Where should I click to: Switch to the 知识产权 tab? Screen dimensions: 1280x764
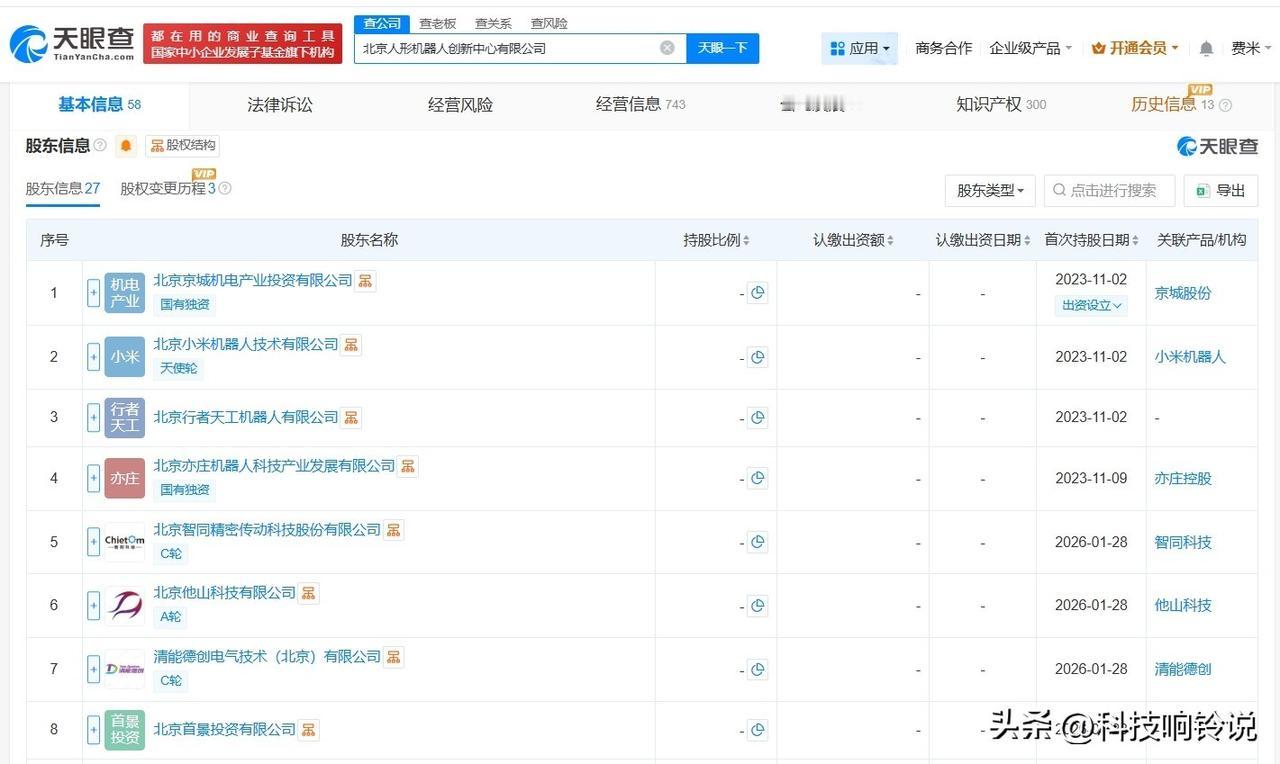[x=1001, y=104]
